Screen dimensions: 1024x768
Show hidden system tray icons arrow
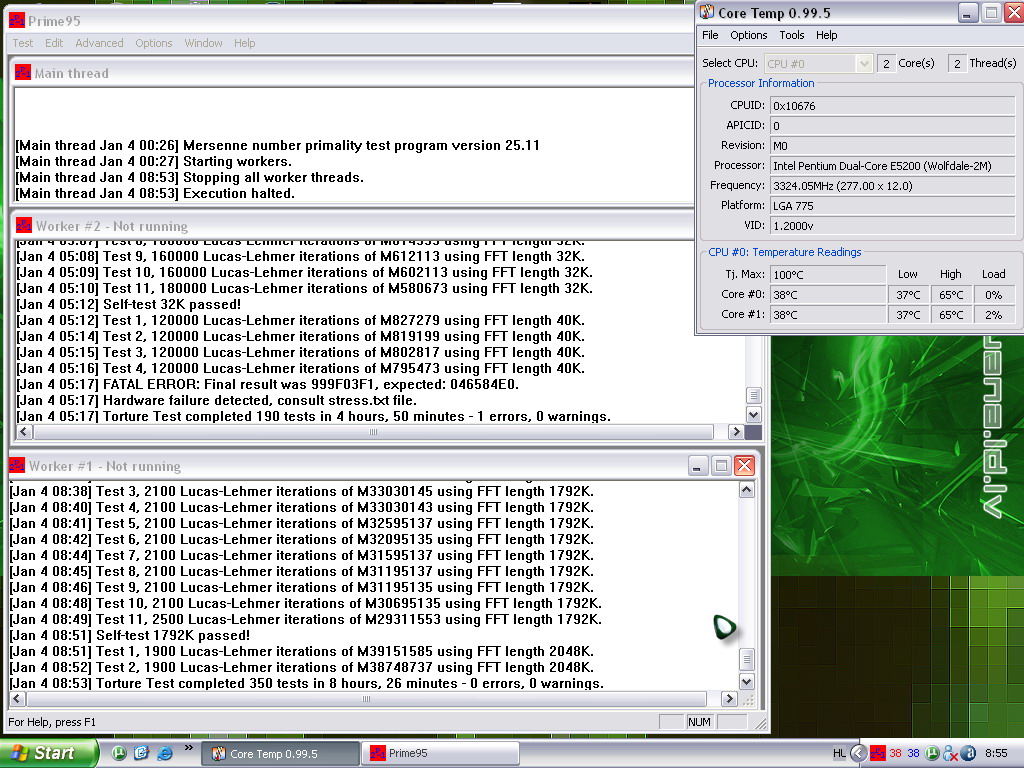[x=858, y=754]
